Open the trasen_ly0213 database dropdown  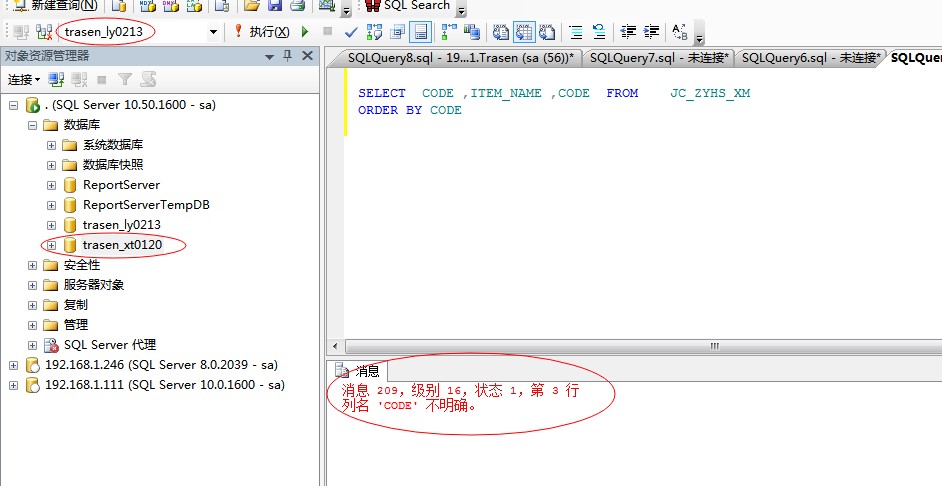coord(213,32)
